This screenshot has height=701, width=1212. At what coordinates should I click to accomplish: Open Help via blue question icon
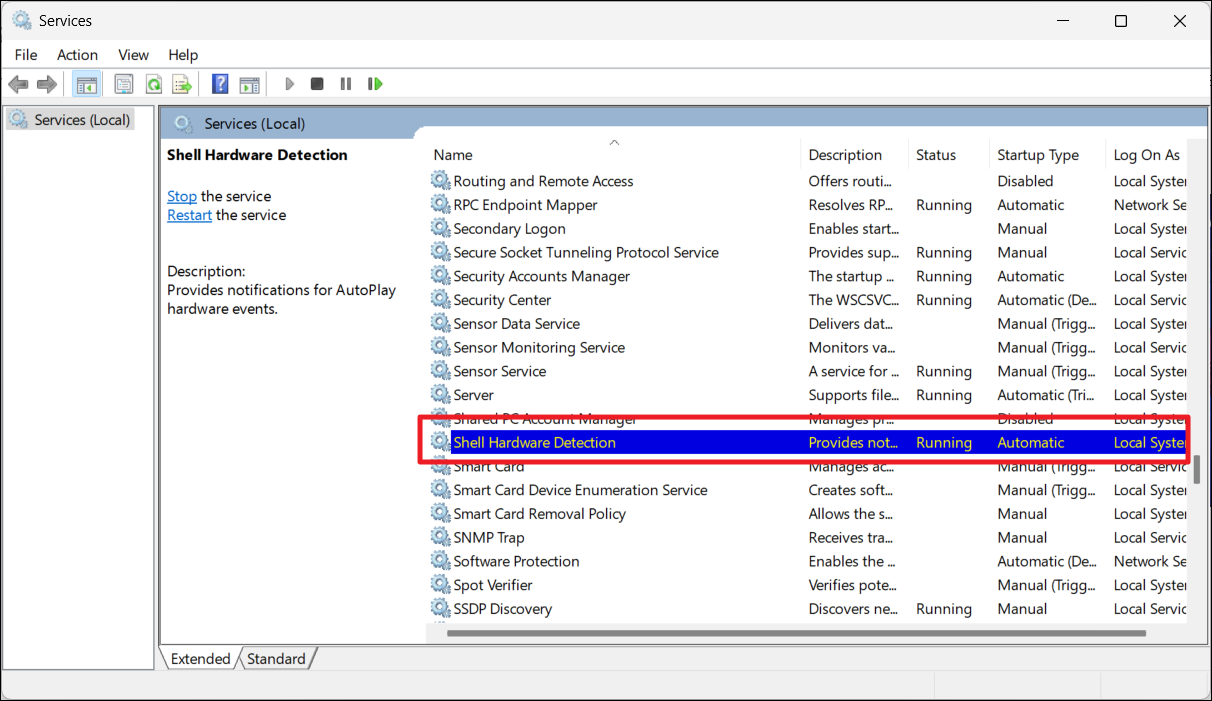point(220,84)
